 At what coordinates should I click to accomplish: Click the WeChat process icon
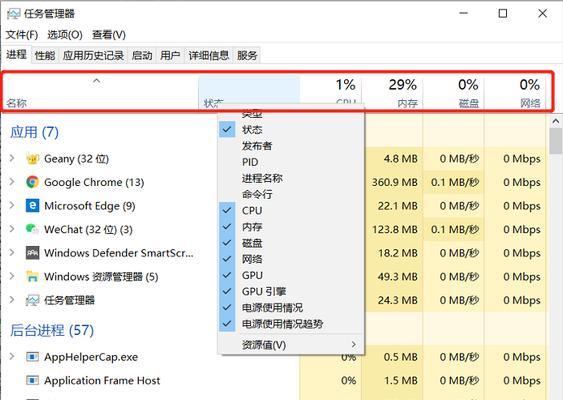[x=32, y=229]
